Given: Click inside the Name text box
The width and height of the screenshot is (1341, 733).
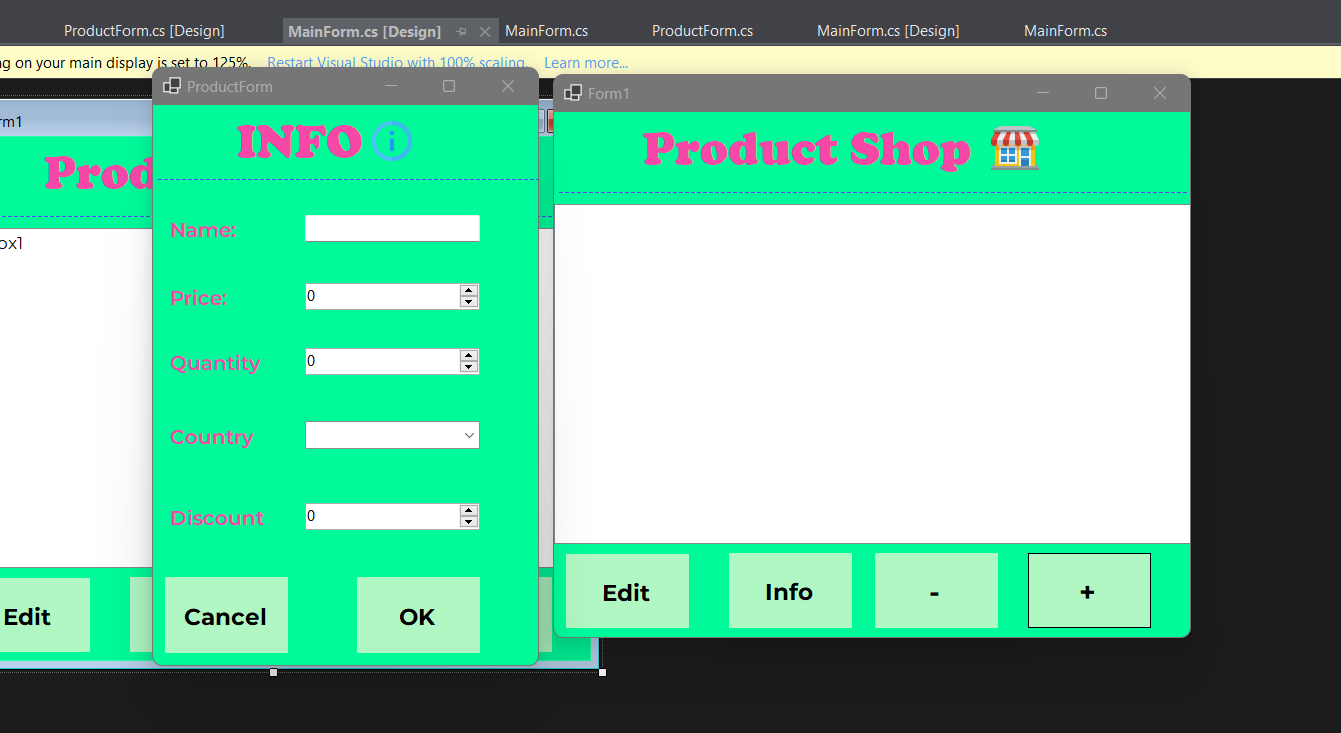Looking at the screenshot, I should pyautogui.click(x=392, y=228).
